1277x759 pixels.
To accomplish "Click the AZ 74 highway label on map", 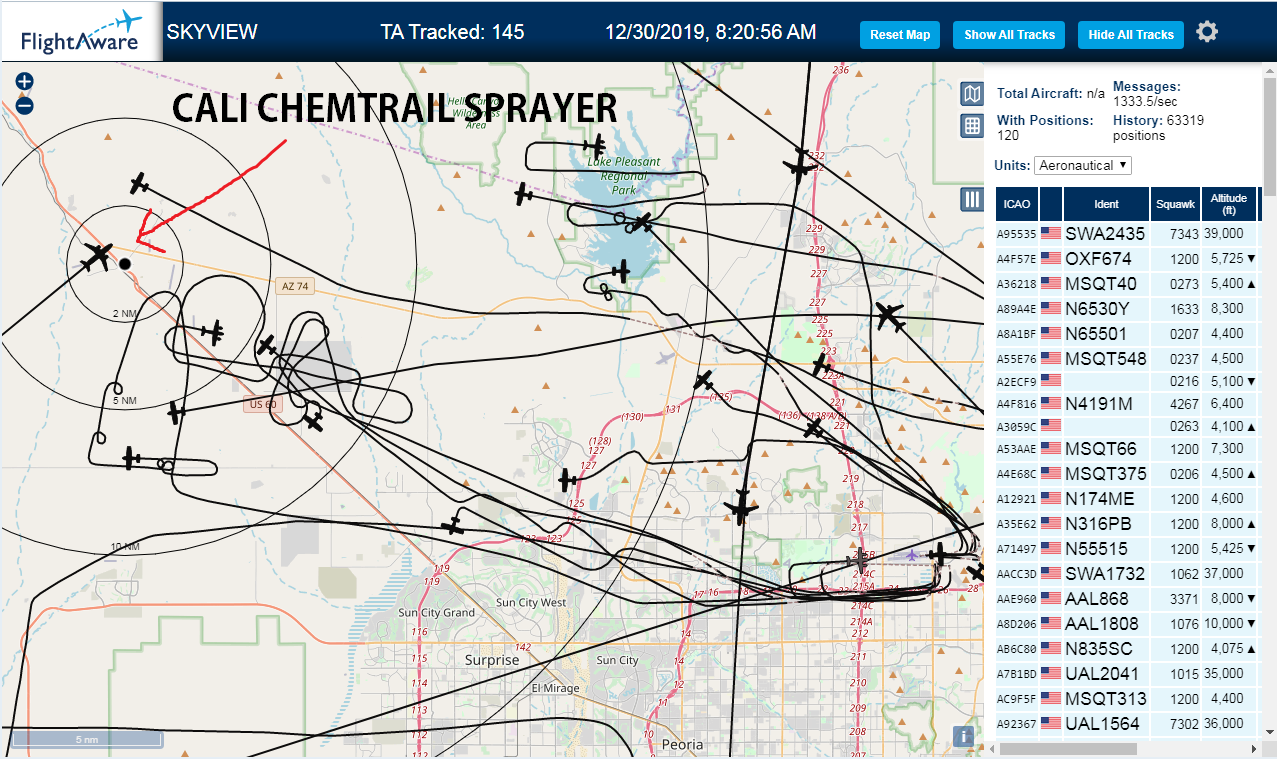I will tap(295, 286).
